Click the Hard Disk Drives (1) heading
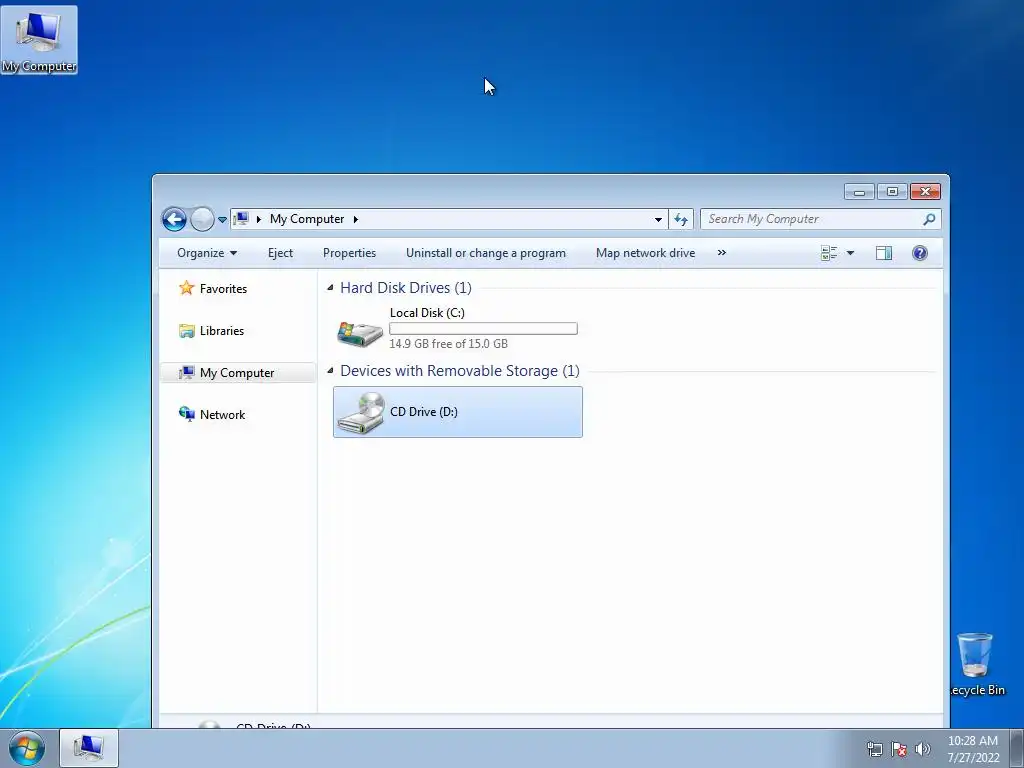This screenshot has height=768, width=1024. click(406, 287)
